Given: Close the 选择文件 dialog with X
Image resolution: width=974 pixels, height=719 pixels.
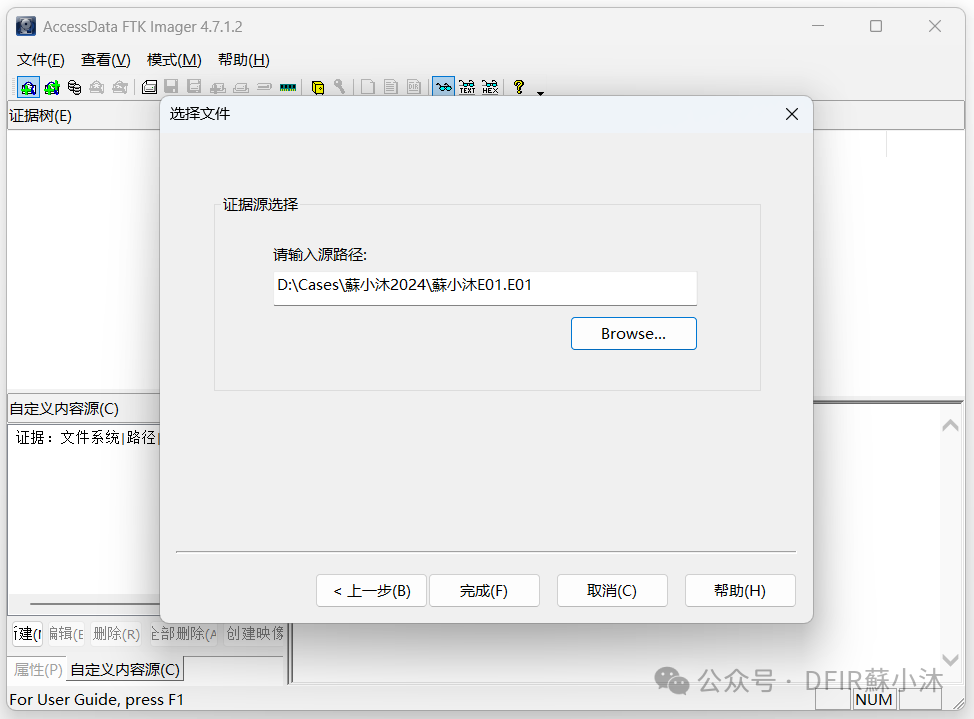Looking at the screenshot, I should tap(791, 114).
